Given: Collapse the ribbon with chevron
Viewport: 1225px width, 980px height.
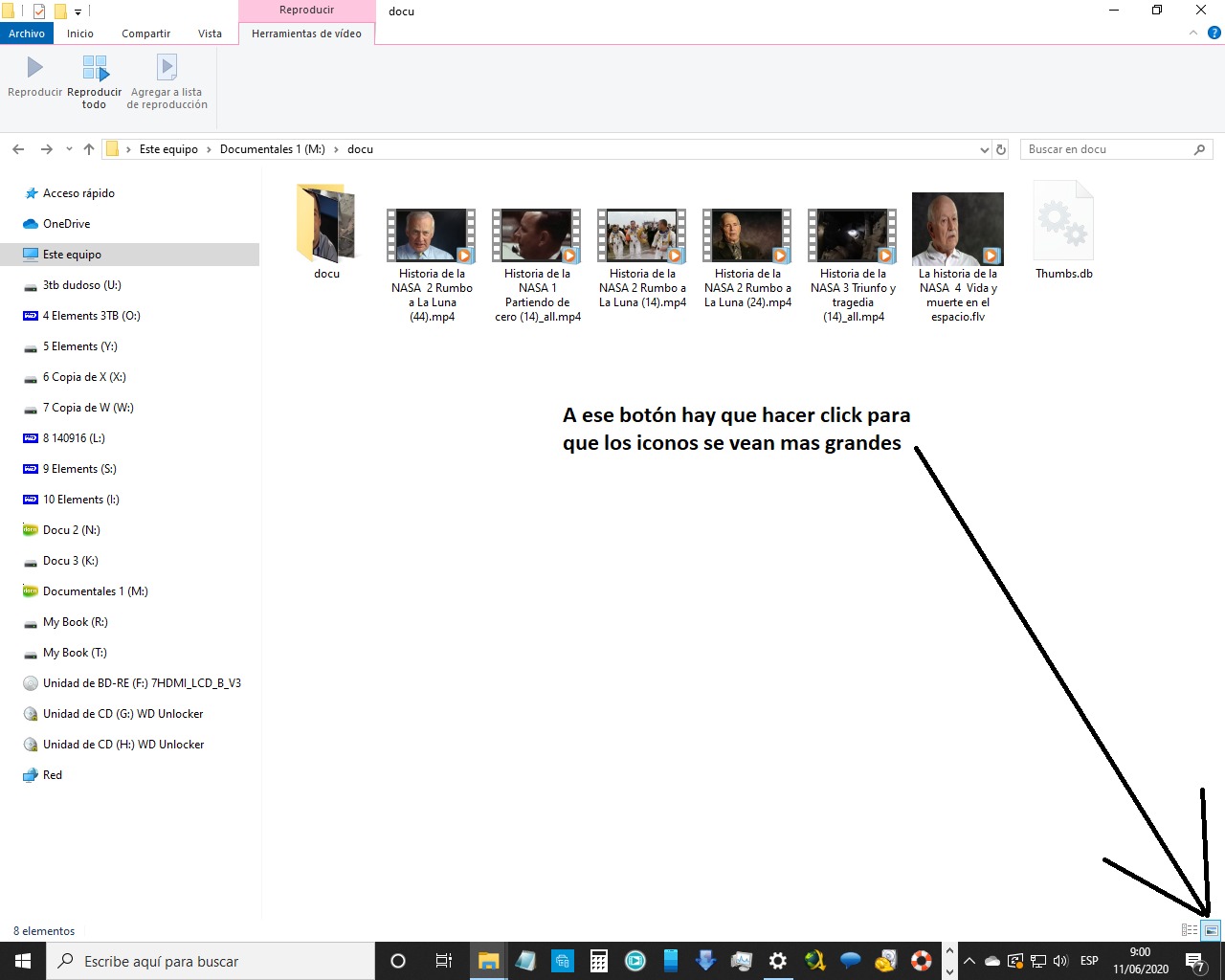Looking at the screenshot, I should pyautogui.click(x=1192, y=33).
